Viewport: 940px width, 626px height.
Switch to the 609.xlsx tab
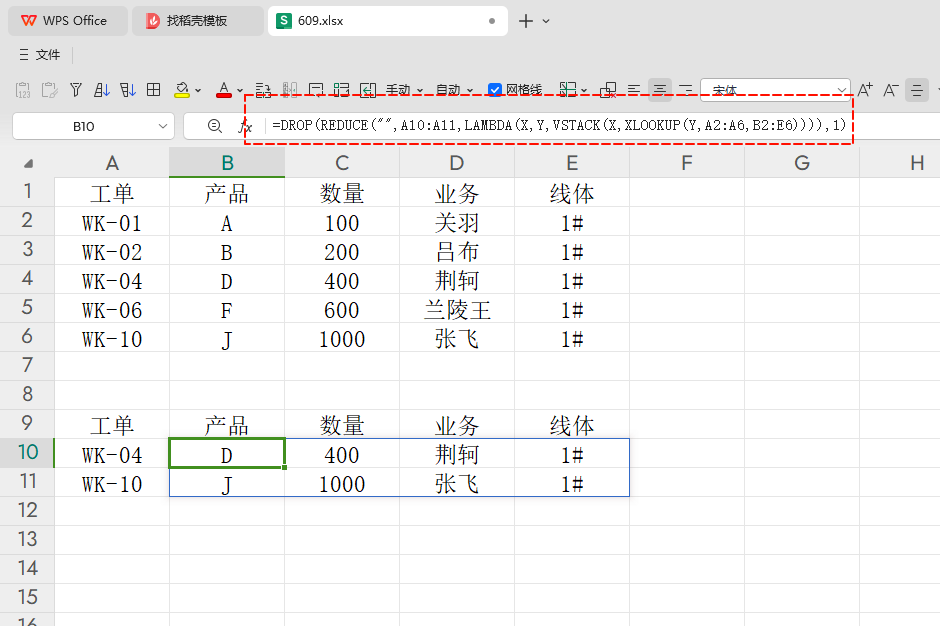tap(387, 21)
